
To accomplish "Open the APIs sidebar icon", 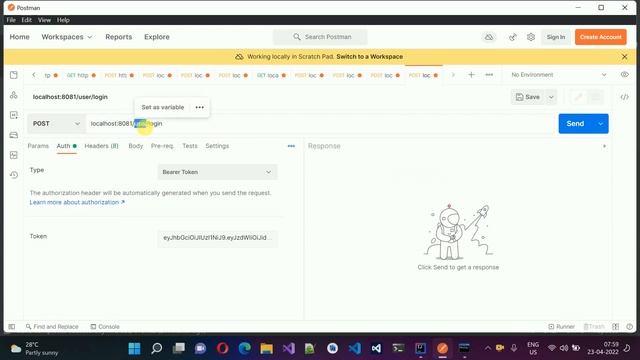I will [x=13, y=95].
